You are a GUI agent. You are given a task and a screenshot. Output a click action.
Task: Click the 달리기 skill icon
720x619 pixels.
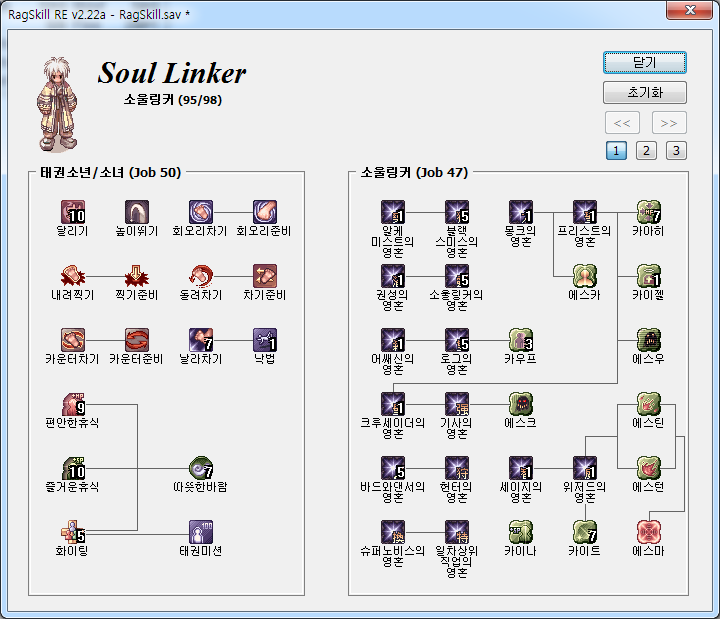click(x=74, y=212)
